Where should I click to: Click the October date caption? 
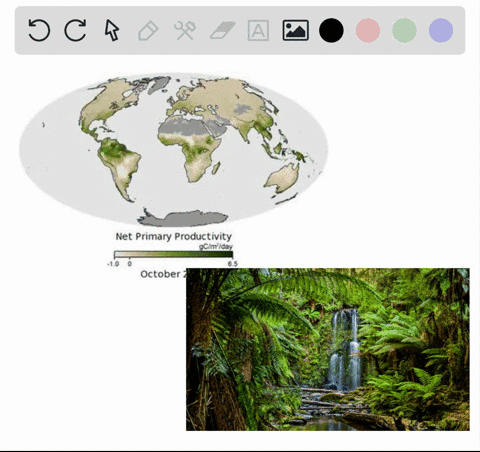pyautogui.click(x=163, y=274)
